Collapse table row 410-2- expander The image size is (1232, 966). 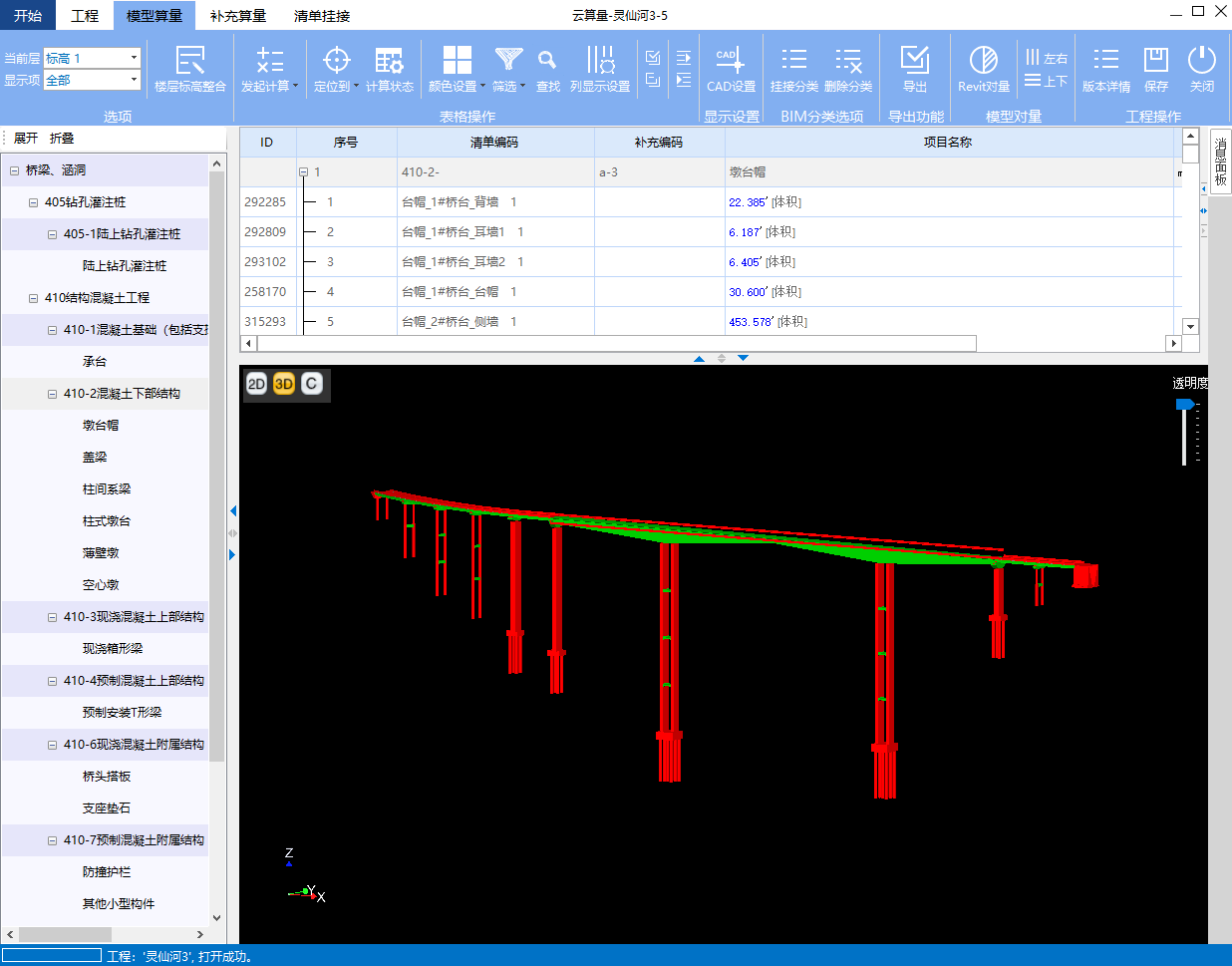pyautogui.click(x=304, y=172)
